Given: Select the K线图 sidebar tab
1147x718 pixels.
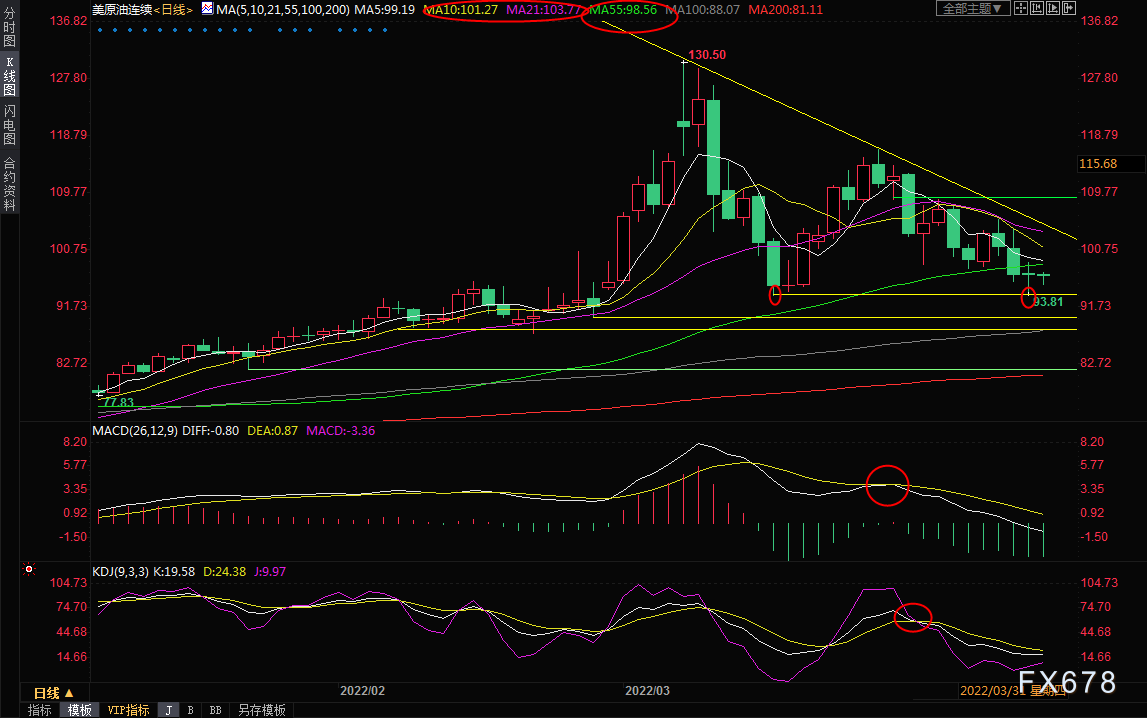Looking at the screenshot, I should pyautogui.click(x=10, y=75).
